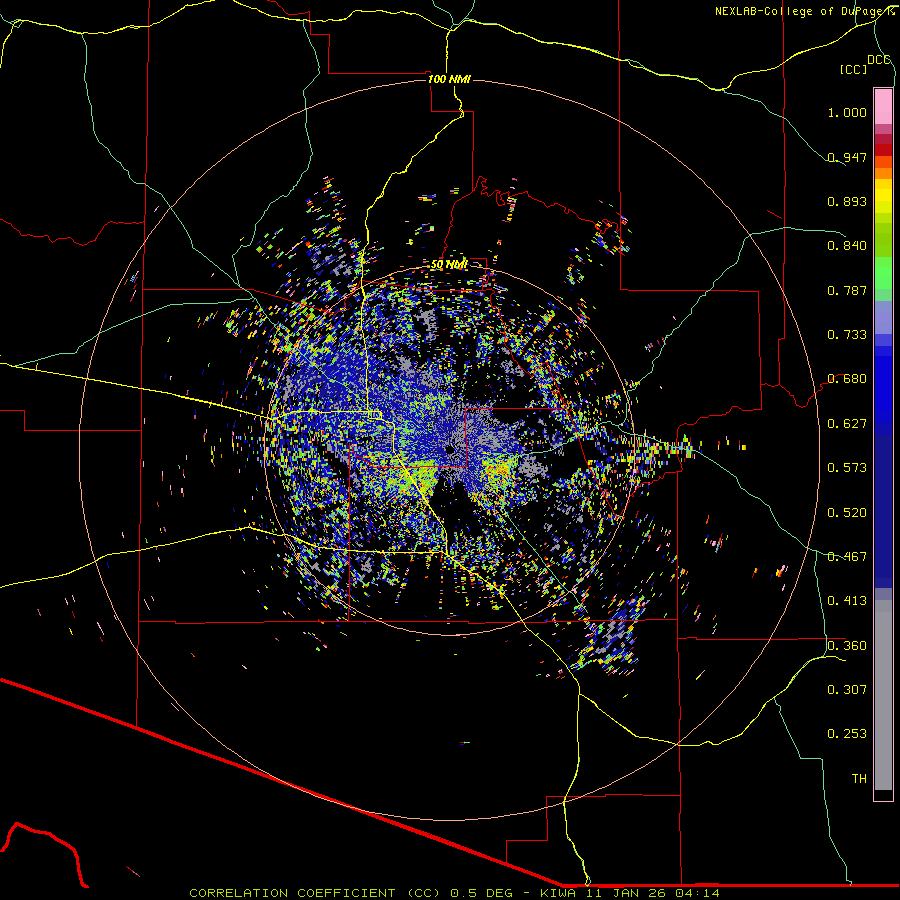The height and width of the screenshot is (900, 900).
Task: Click the 0.840 value on the color scale
Action: point(847,246)
